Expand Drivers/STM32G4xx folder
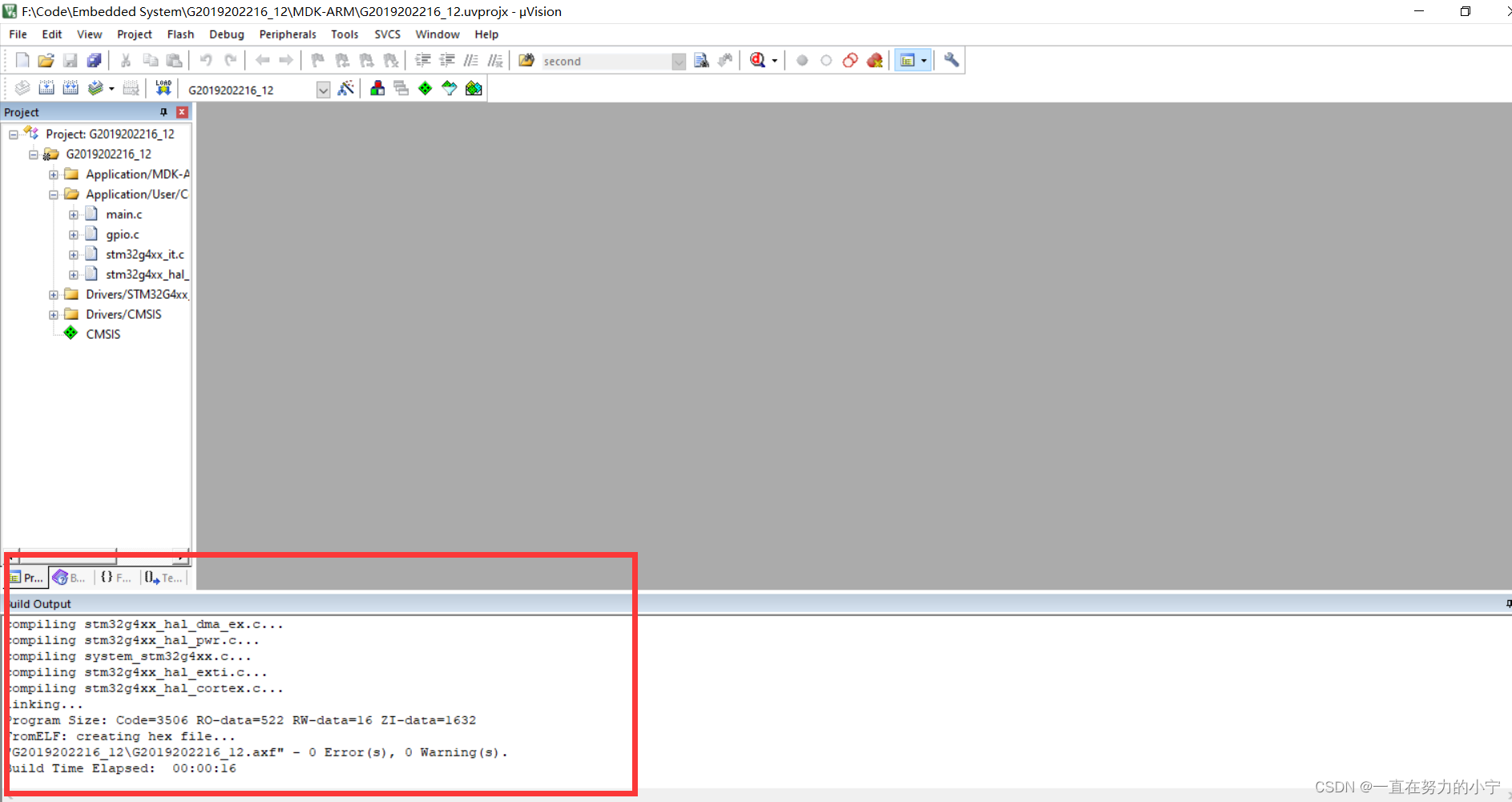Screen dimensions: 1512x802 (x=54, y=295)
